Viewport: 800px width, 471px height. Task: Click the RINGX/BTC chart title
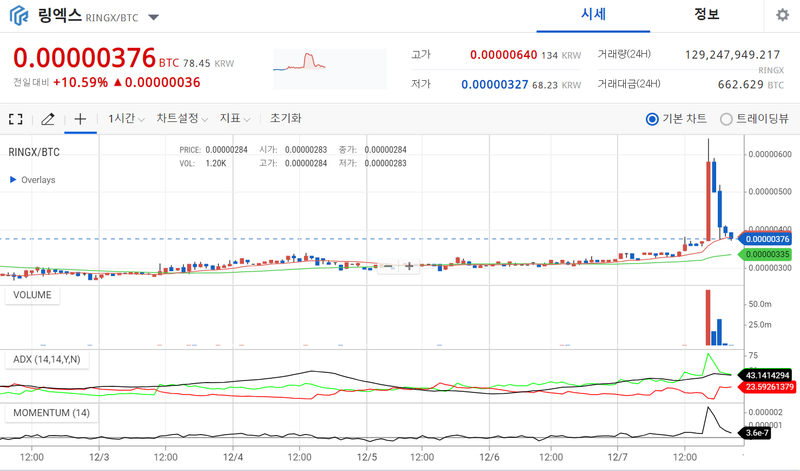click(34, 152)
